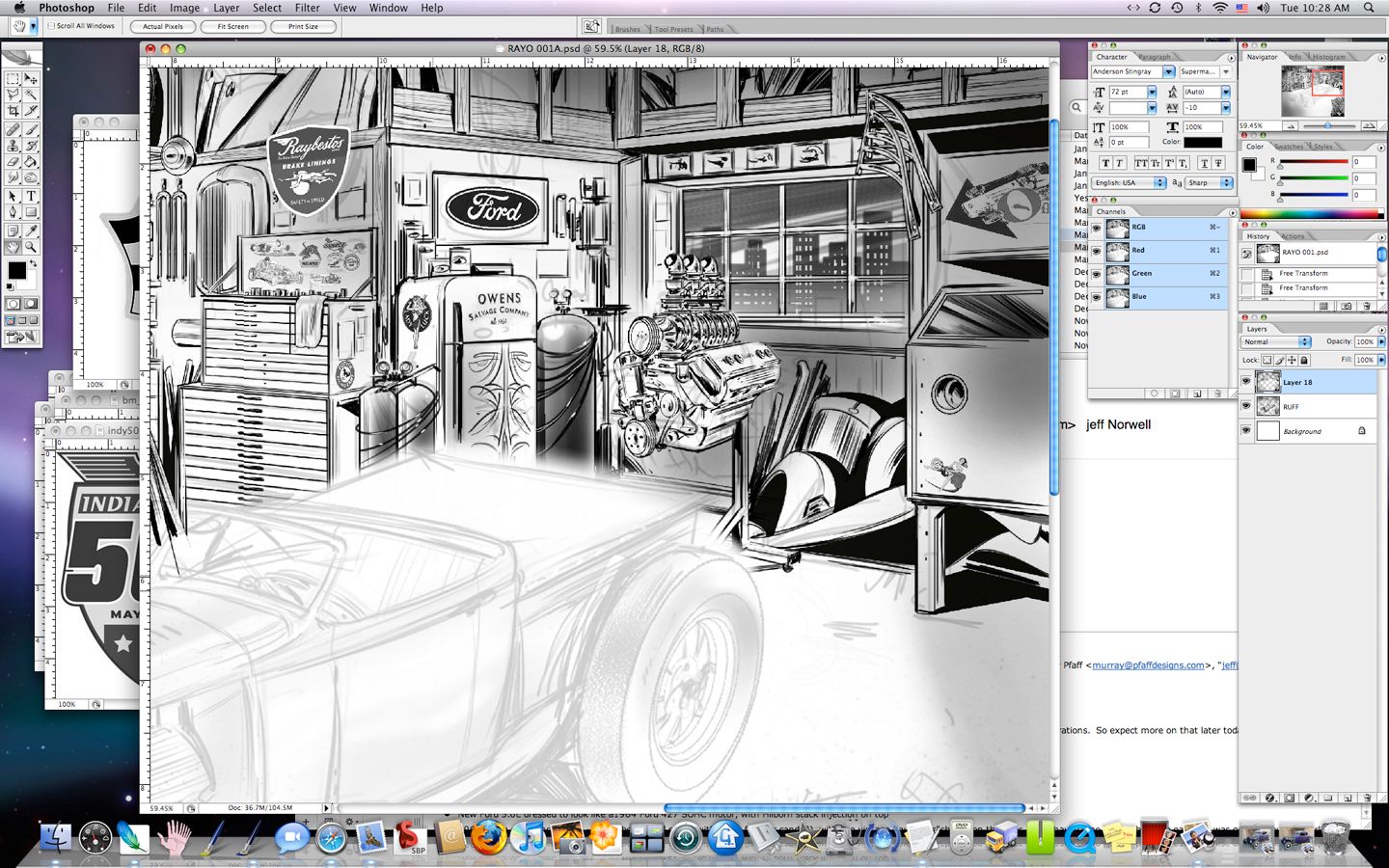The image size is (1389, 868).
Task: Click the Color panel spectrum ramp
Action: click(x=1312, y=213)
